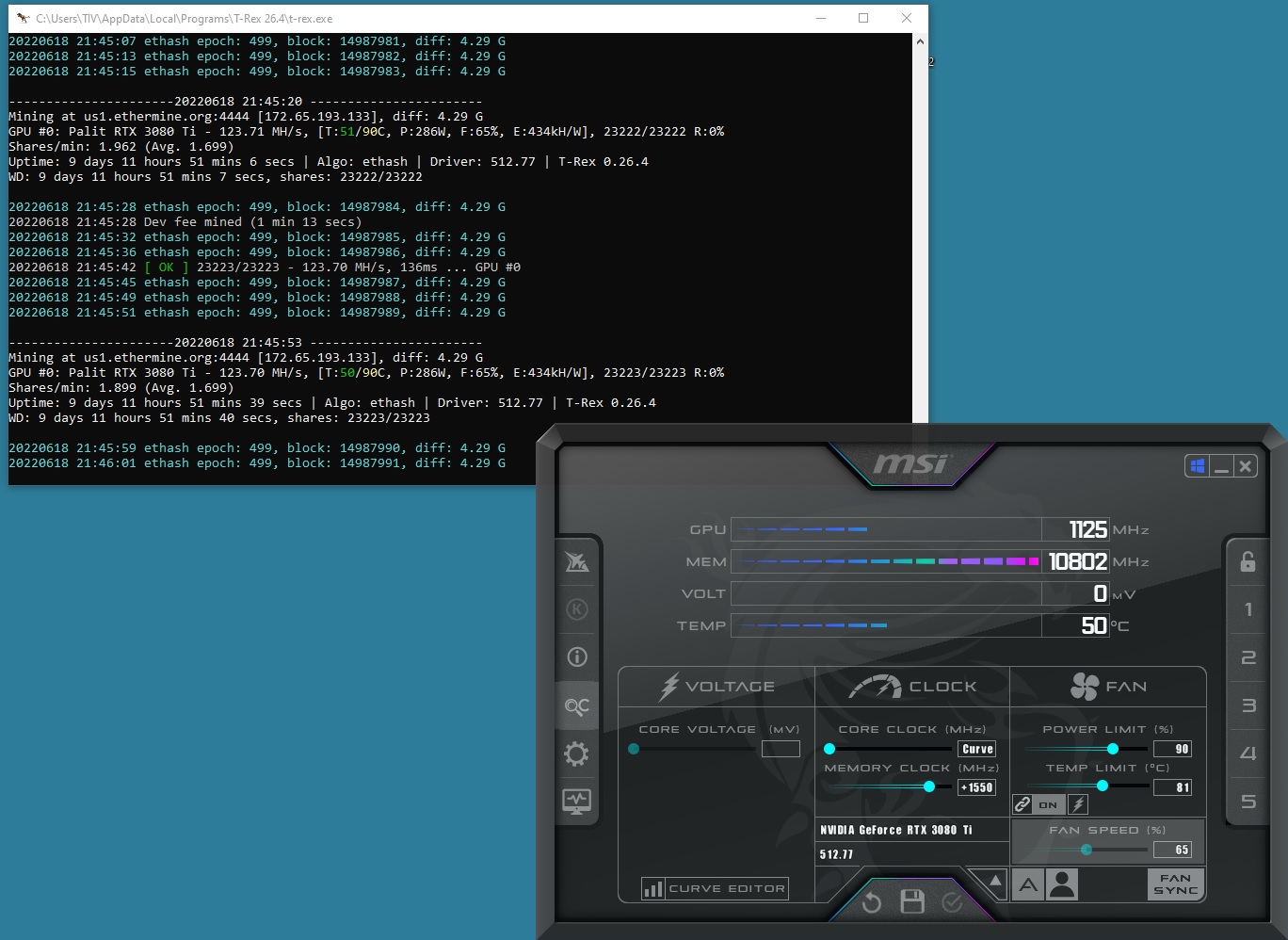Toggle the link power and temp limit icon
This screenshot has width=1288, height=940.
[1022, 804]
